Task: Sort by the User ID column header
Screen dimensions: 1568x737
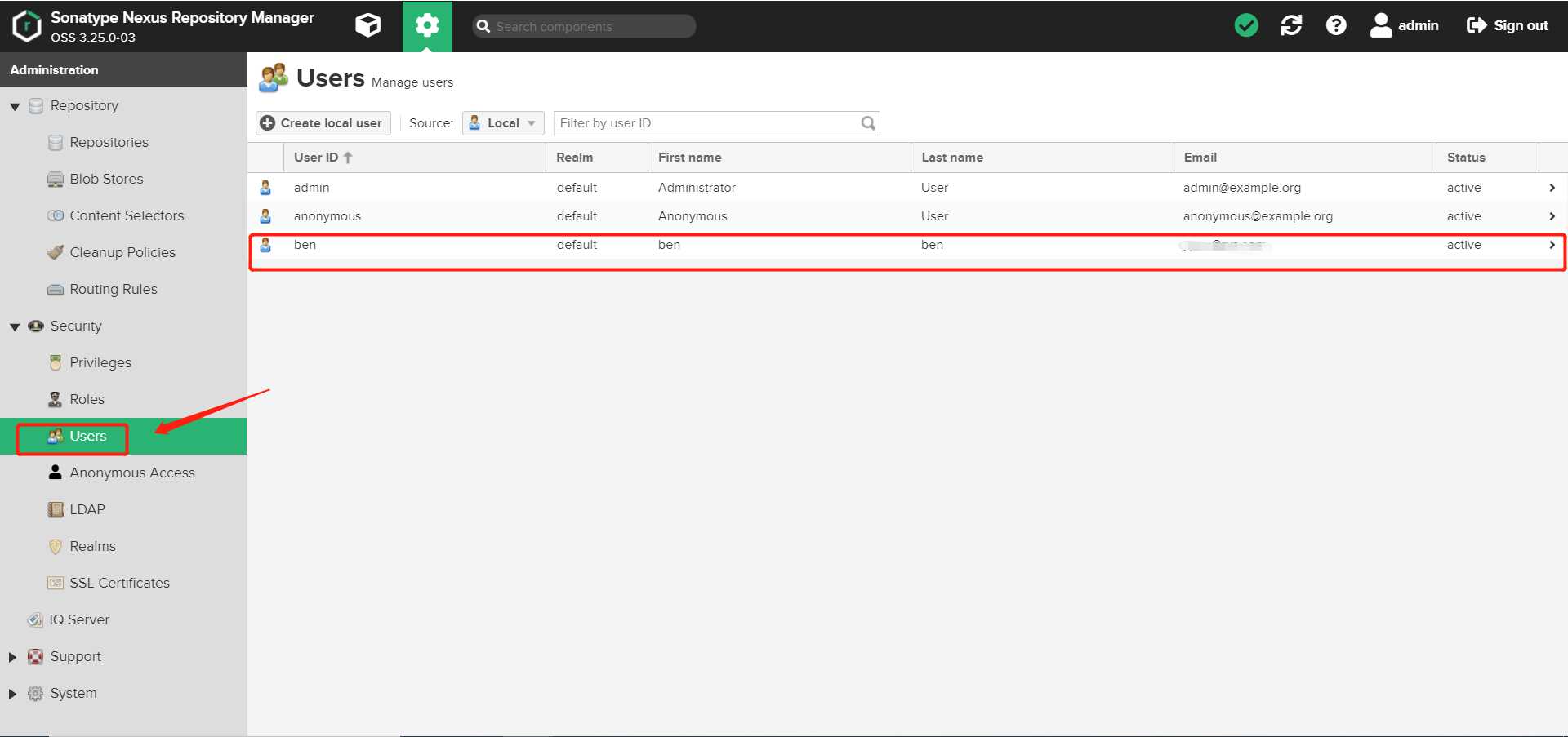Action: [x=414, y=158]
